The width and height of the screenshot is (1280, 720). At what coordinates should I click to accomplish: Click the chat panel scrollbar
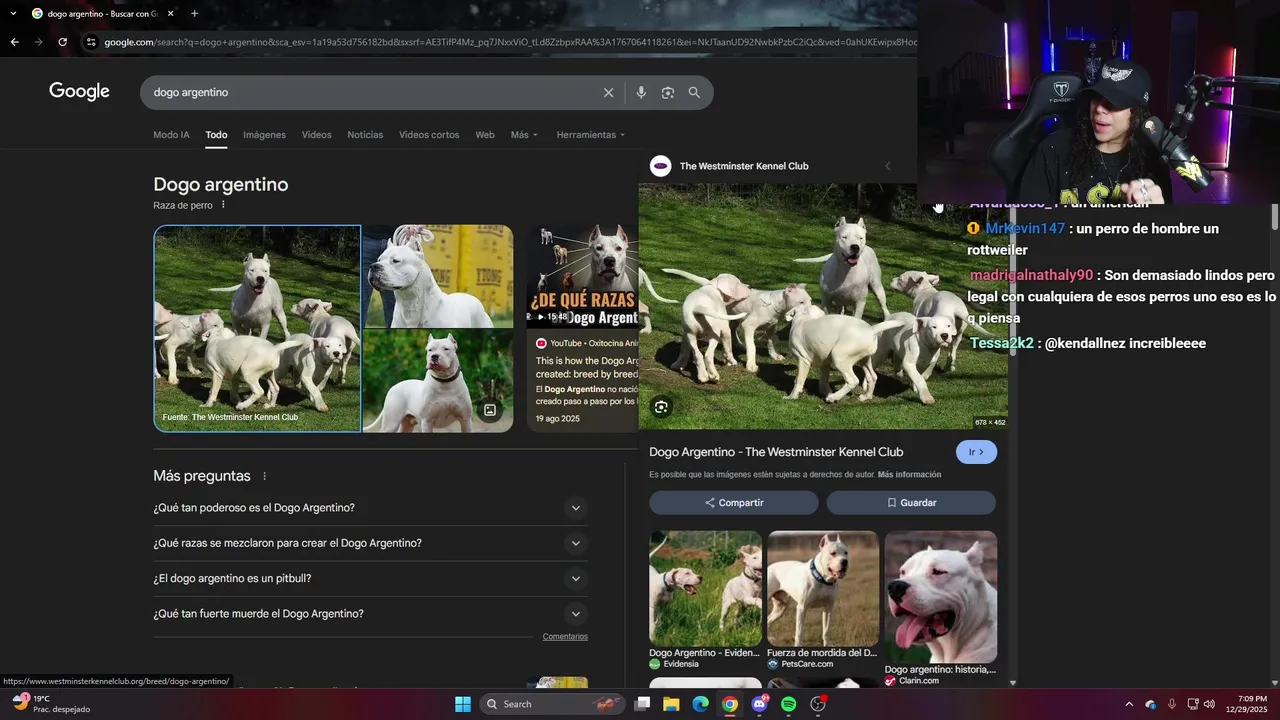pos(1275,215)
